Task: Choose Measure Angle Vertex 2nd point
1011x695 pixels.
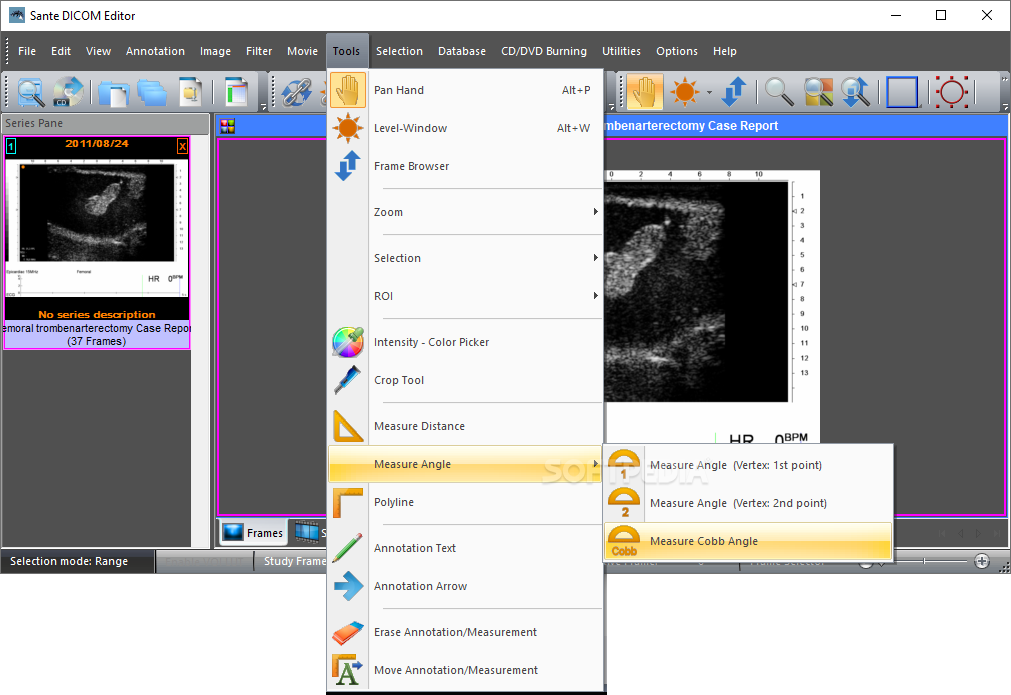Action: coord(748,504)
